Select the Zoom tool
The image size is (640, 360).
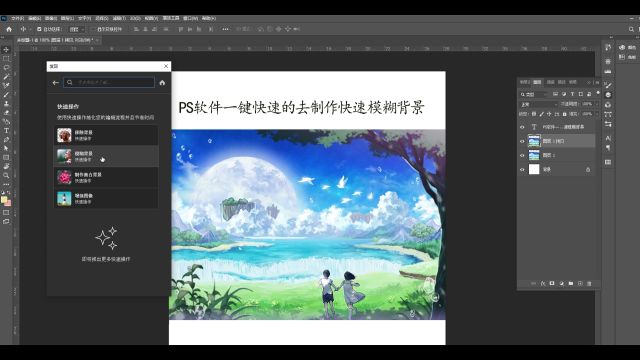pyautogui.click(x=6, y=176)
